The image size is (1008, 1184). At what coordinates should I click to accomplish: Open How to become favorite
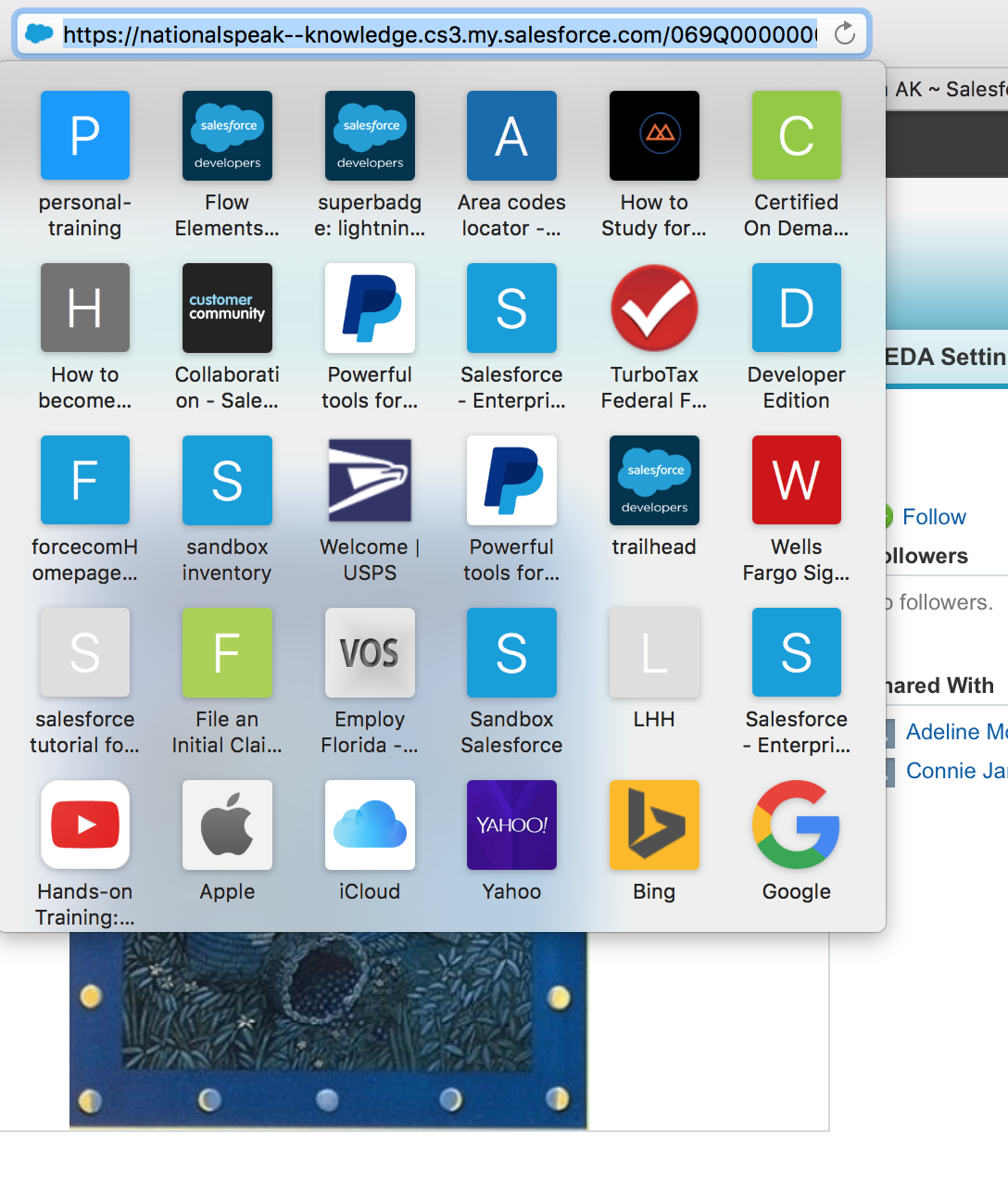click(85, 308)
